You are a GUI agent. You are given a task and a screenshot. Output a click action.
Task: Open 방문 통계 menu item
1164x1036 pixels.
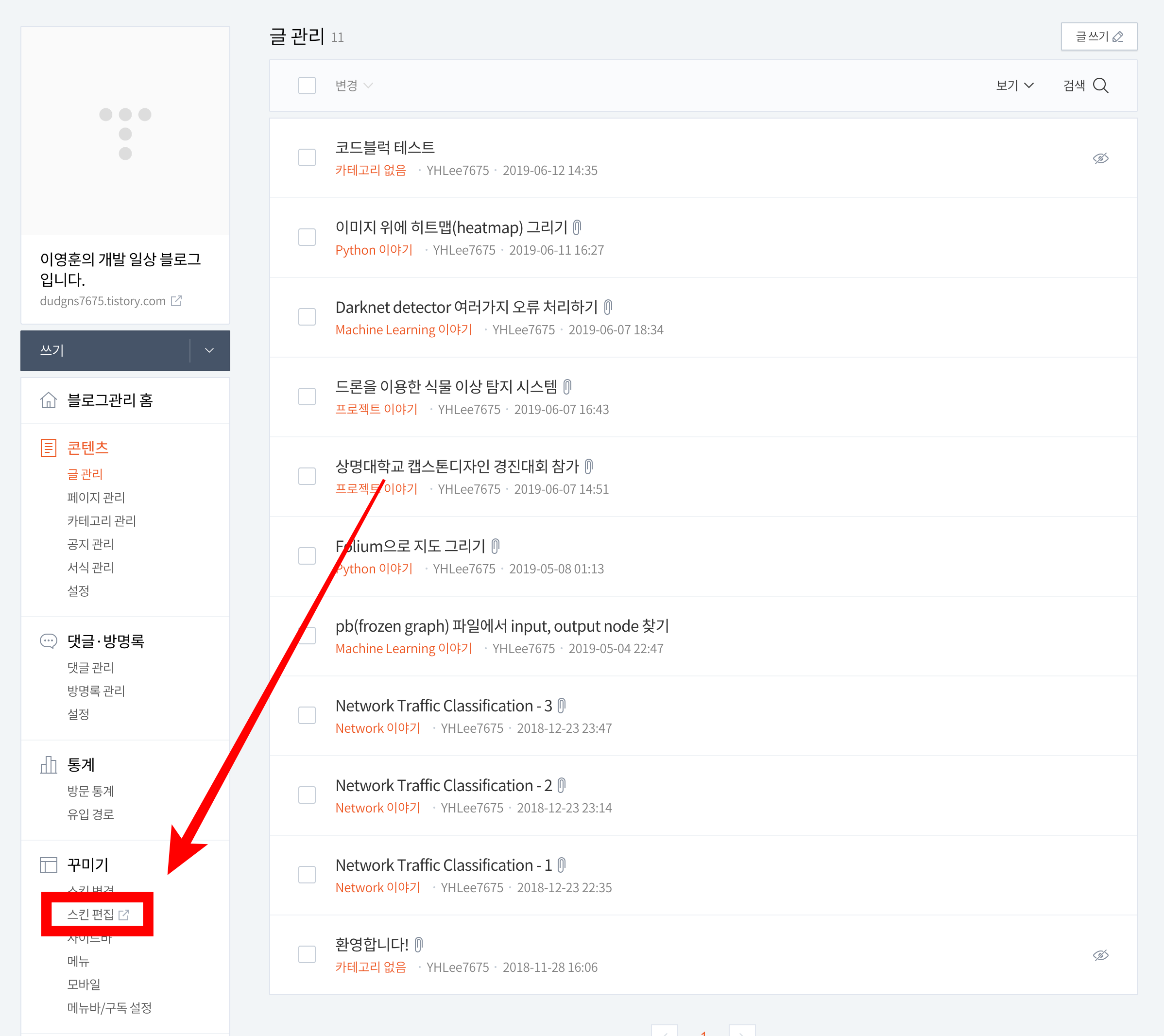90,791
